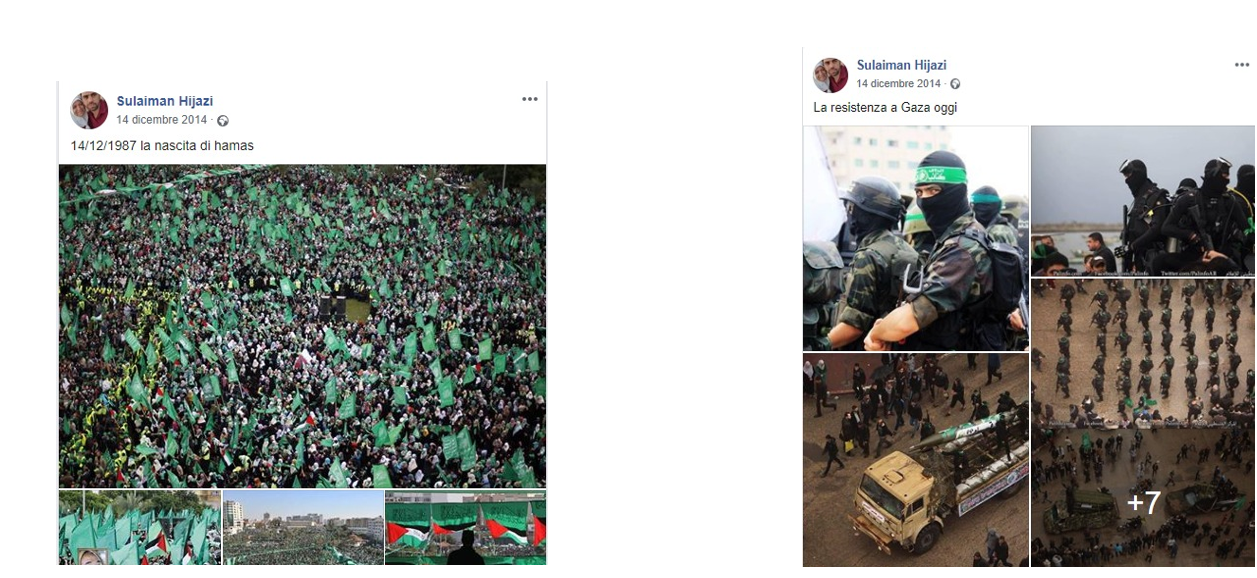Open the aerial rally thumbnail in the left post
1257x578 pixels.
pos(303,528)
